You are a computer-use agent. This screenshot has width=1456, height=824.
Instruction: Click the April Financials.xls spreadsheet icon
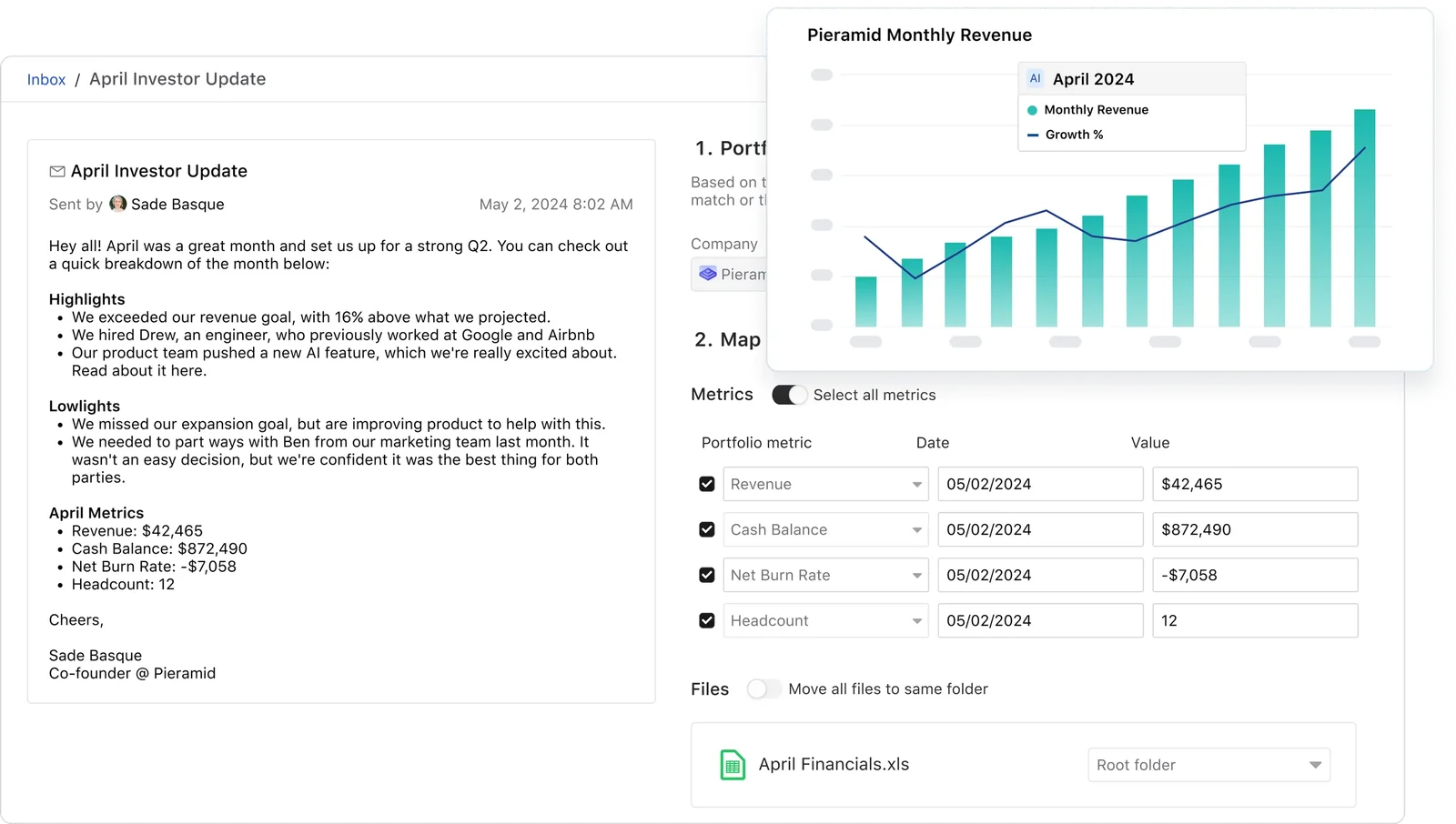733,765
